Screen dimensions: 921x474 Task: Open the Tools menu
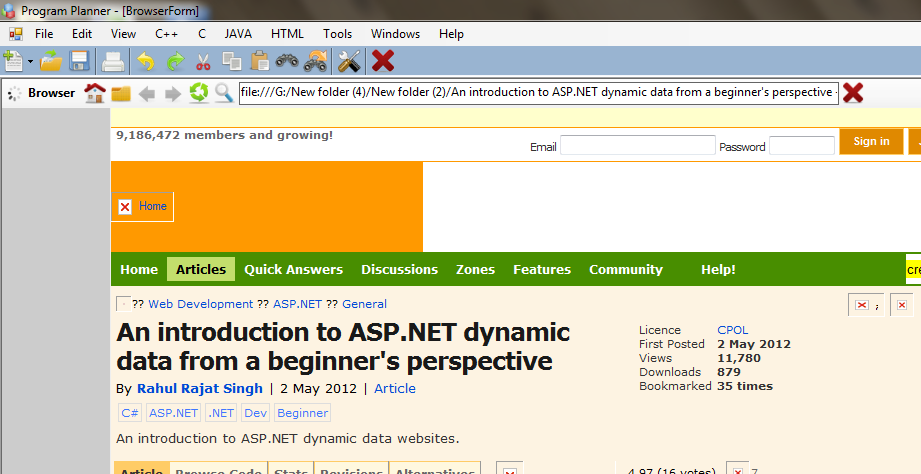point(337,34)
